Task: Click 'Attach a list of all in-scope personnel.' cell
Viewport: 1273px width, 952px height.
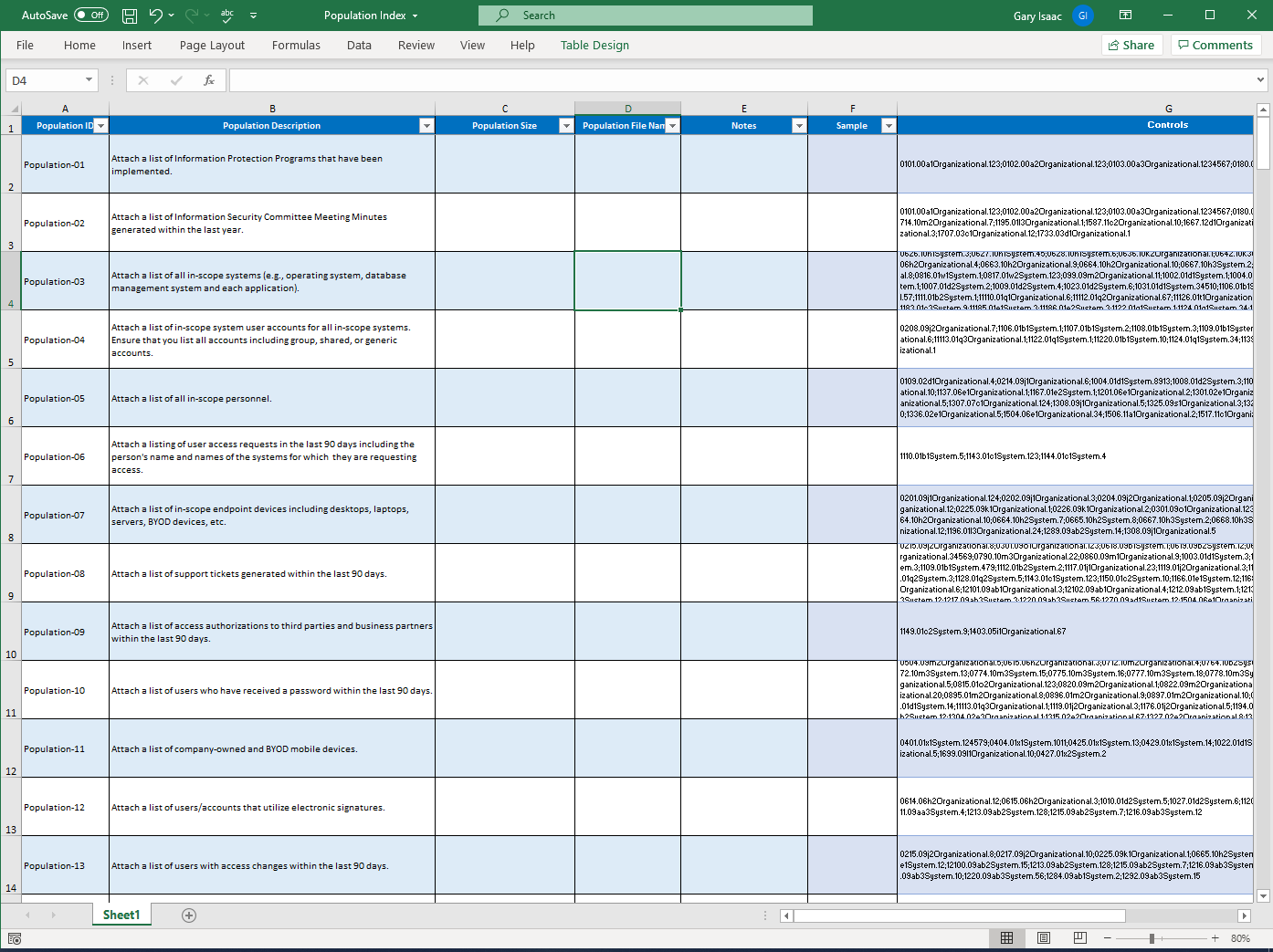Action: (272, 398)
